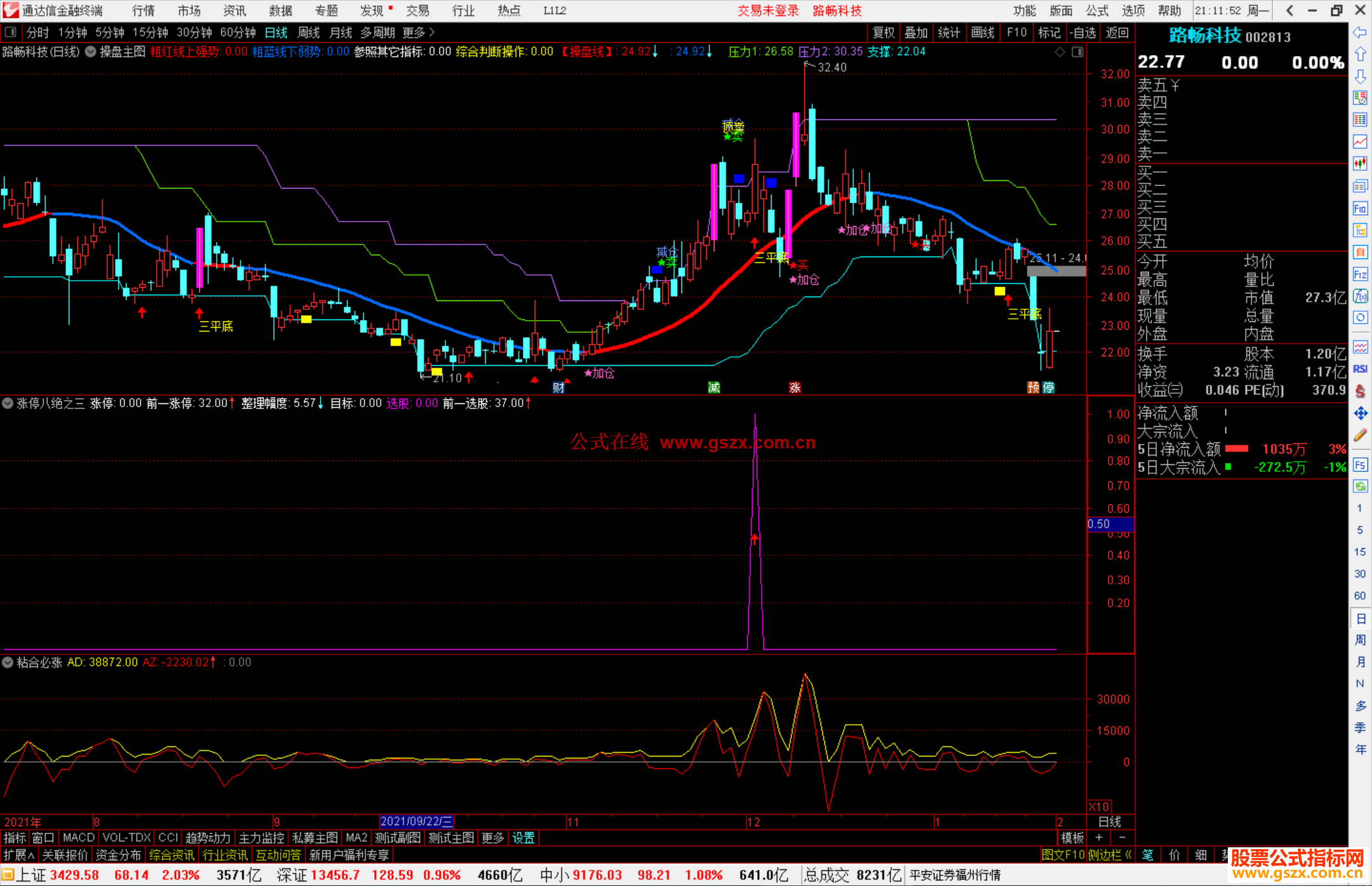Screen dimensions: 1372x886
Task: Open the f(x) formula manager icon
Action: [1360, 296]
